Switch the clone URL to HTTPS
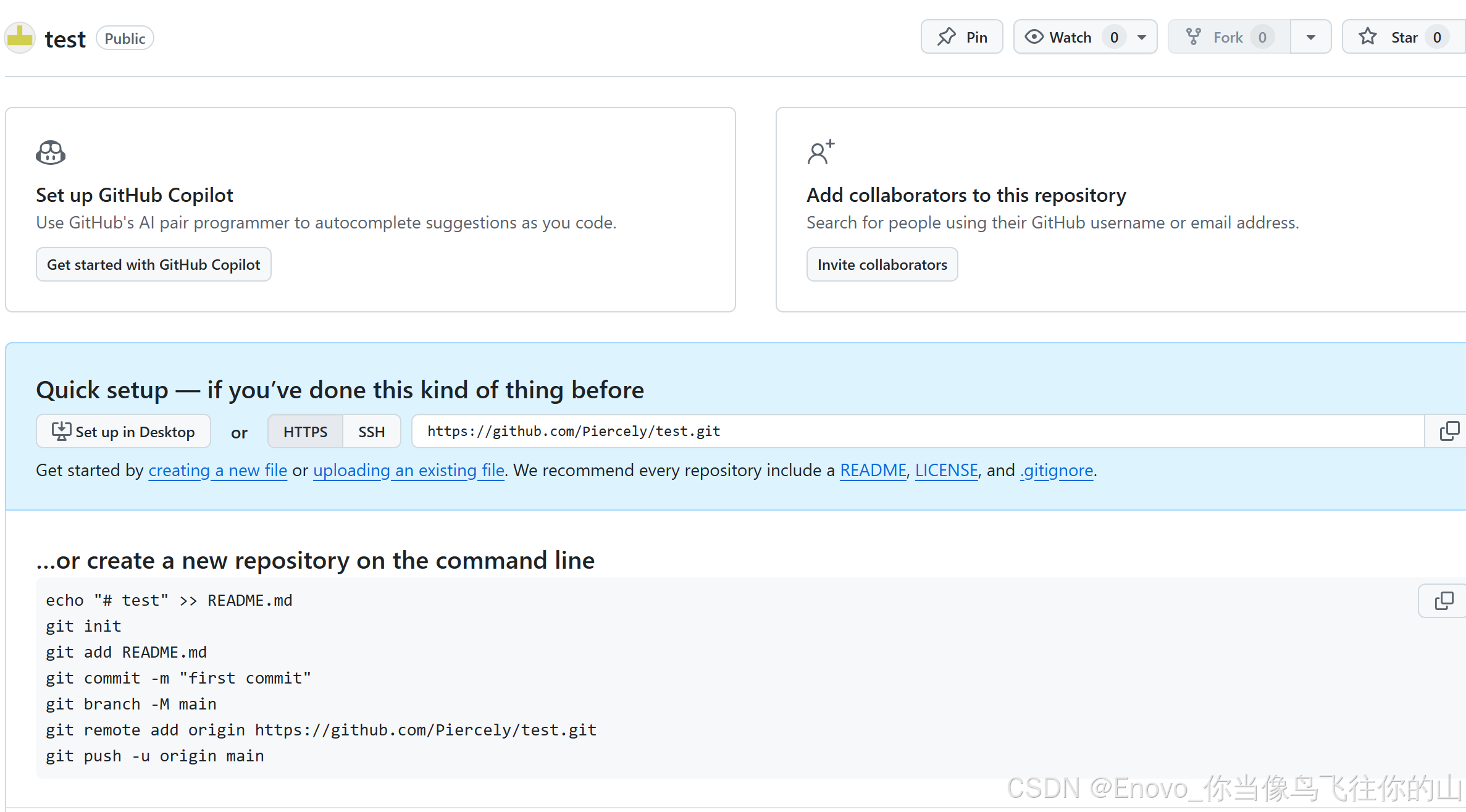The height and width of the screenshot is (812, 1466). click(305, 432)
